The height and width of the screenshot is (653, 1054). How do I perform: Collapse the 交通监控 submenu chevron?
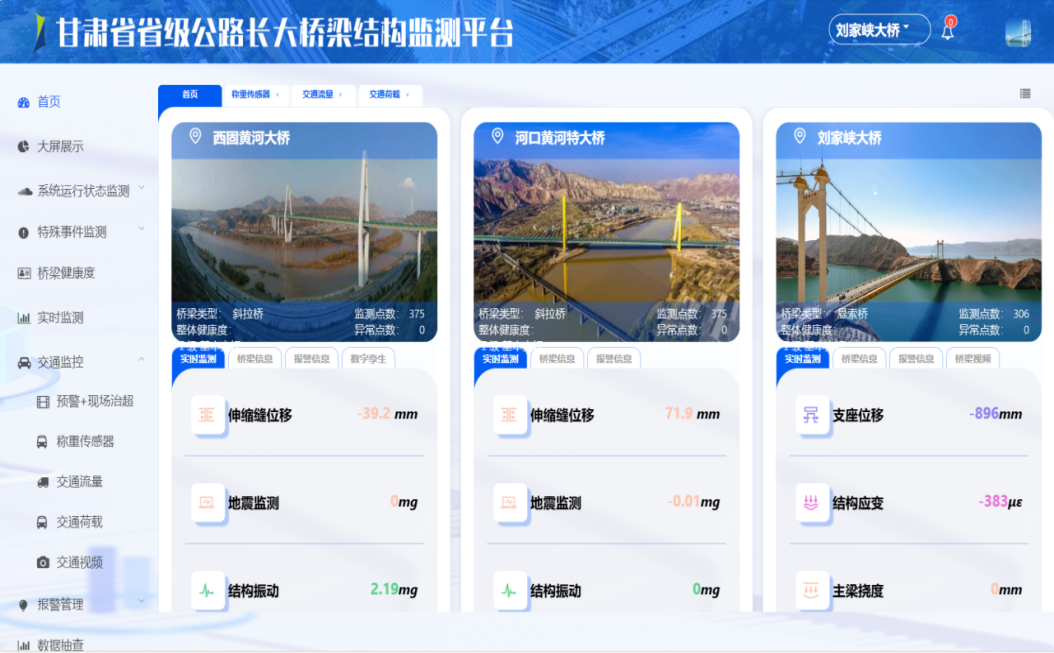pyautogui.click(x=142, y=360)
